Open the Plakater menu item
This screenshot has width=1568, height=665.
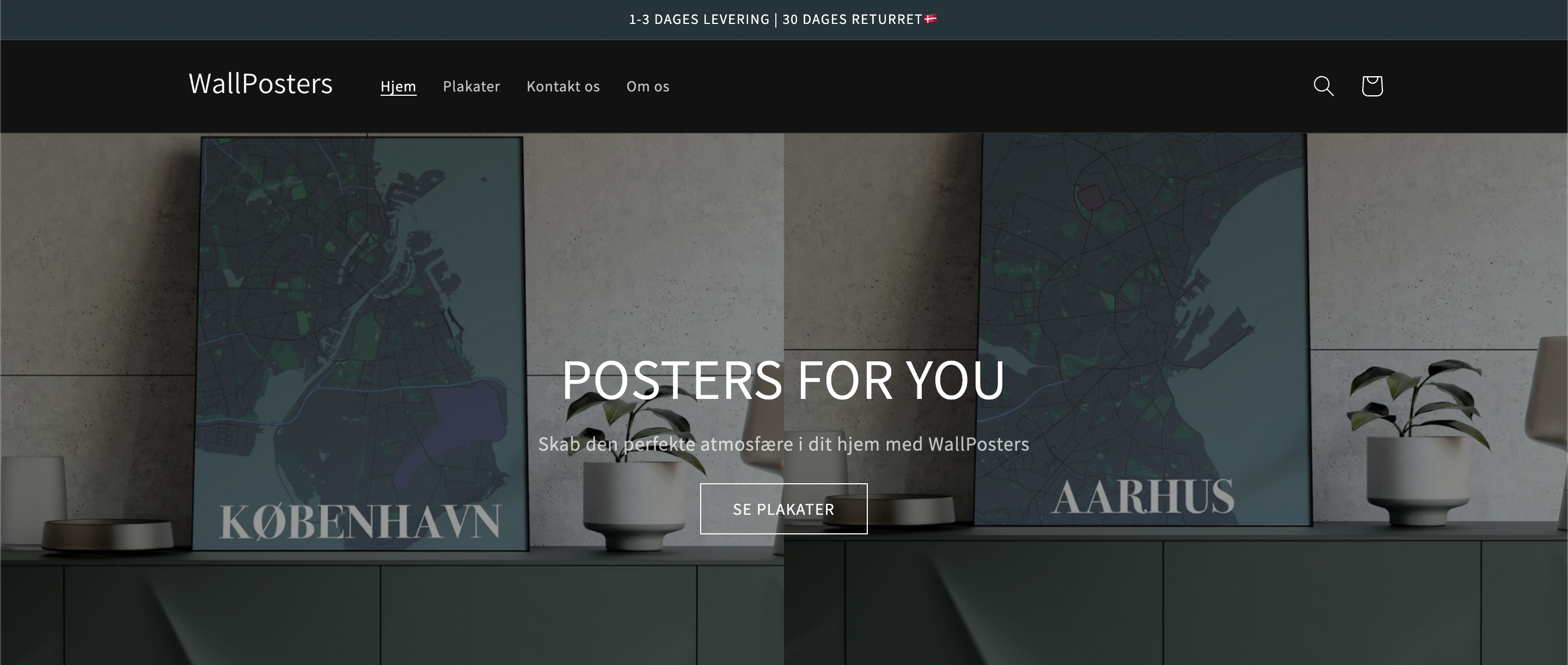[471, 87]
